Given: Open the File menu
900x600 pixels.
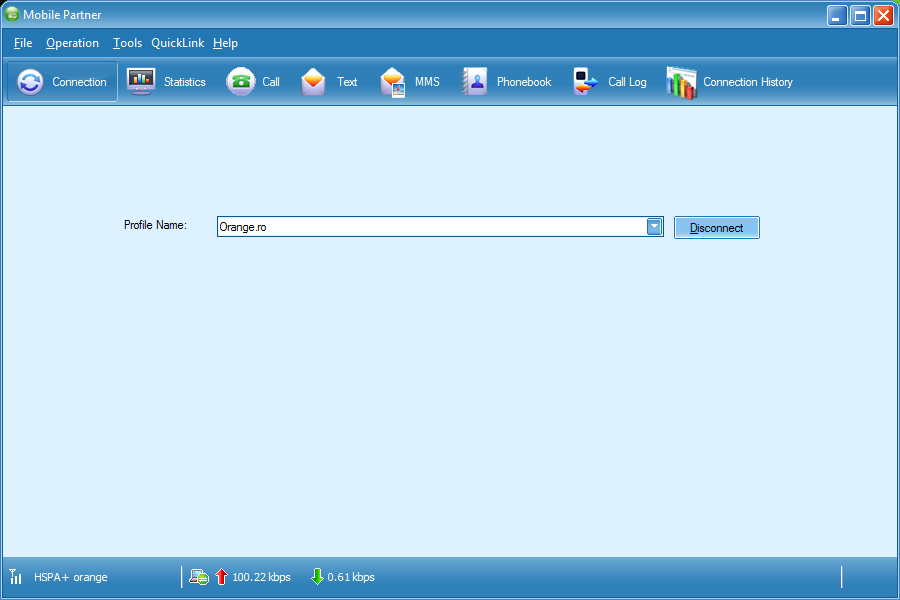Looking at the screenshot, I should pos(23,43).
